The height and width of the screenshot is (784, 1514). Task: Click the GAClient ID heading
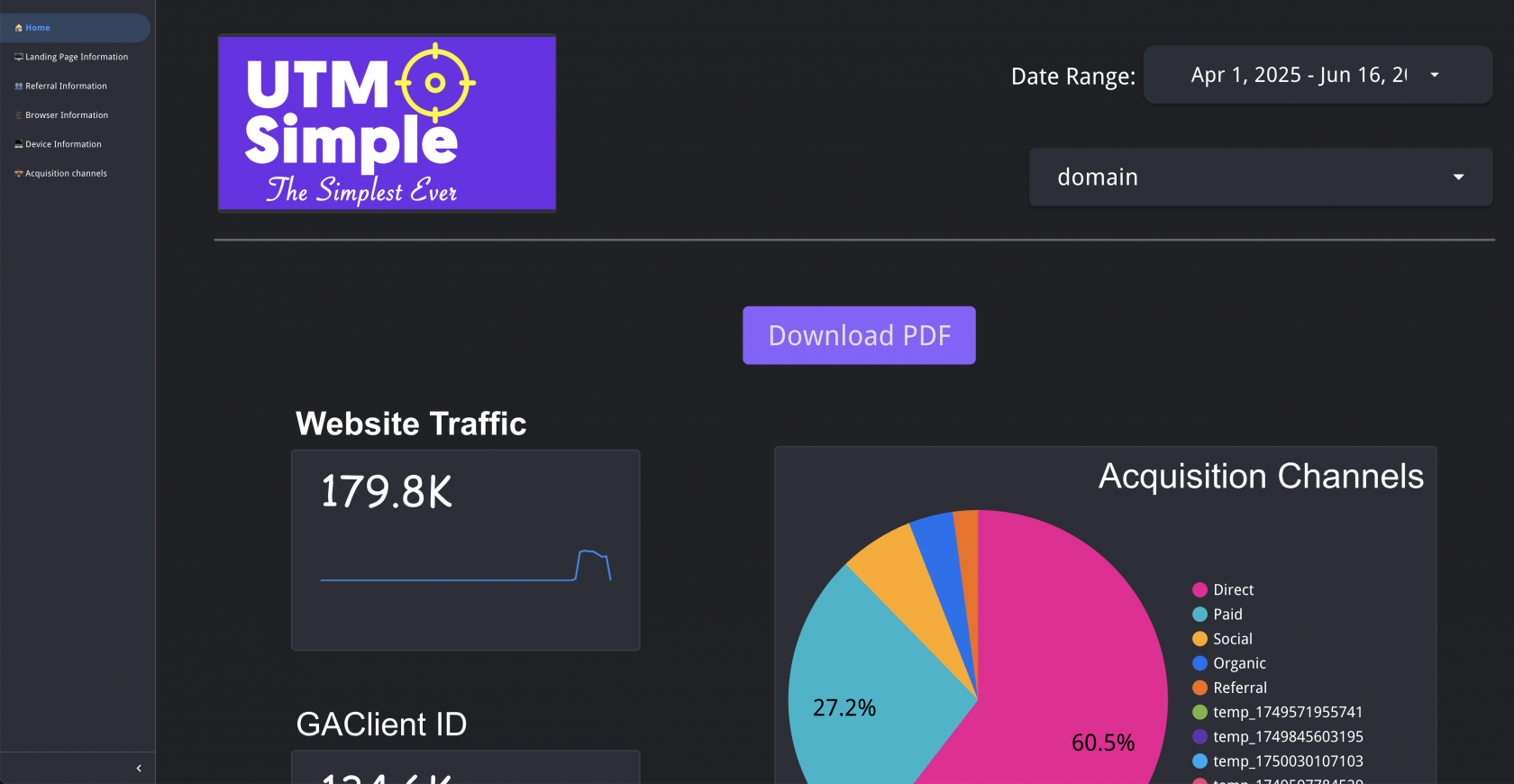tap(381, 725)
